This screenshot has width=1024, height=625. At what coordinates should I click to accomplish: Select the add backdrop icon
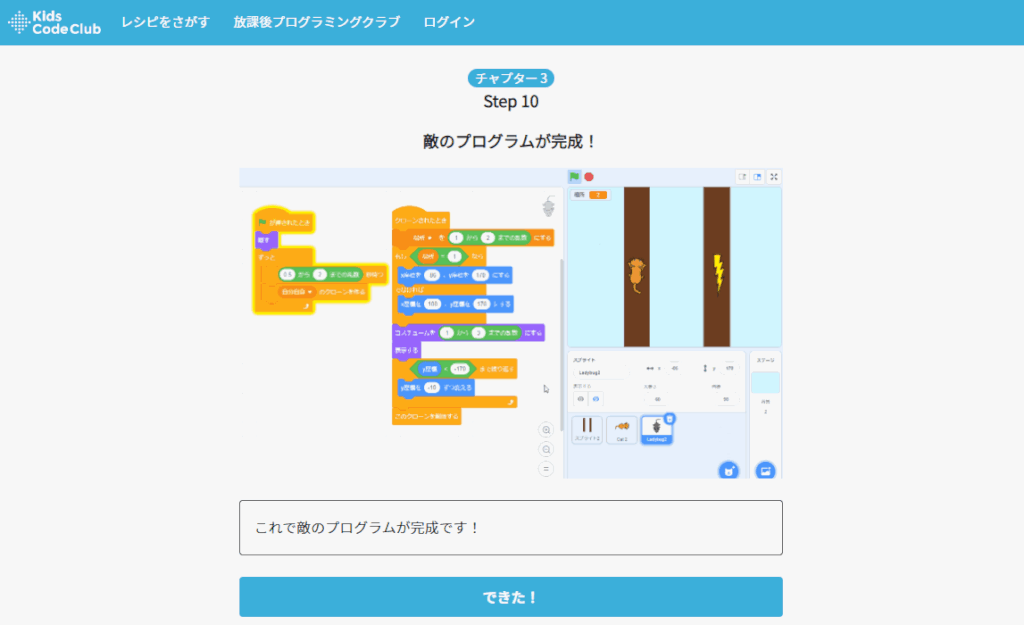765,469
